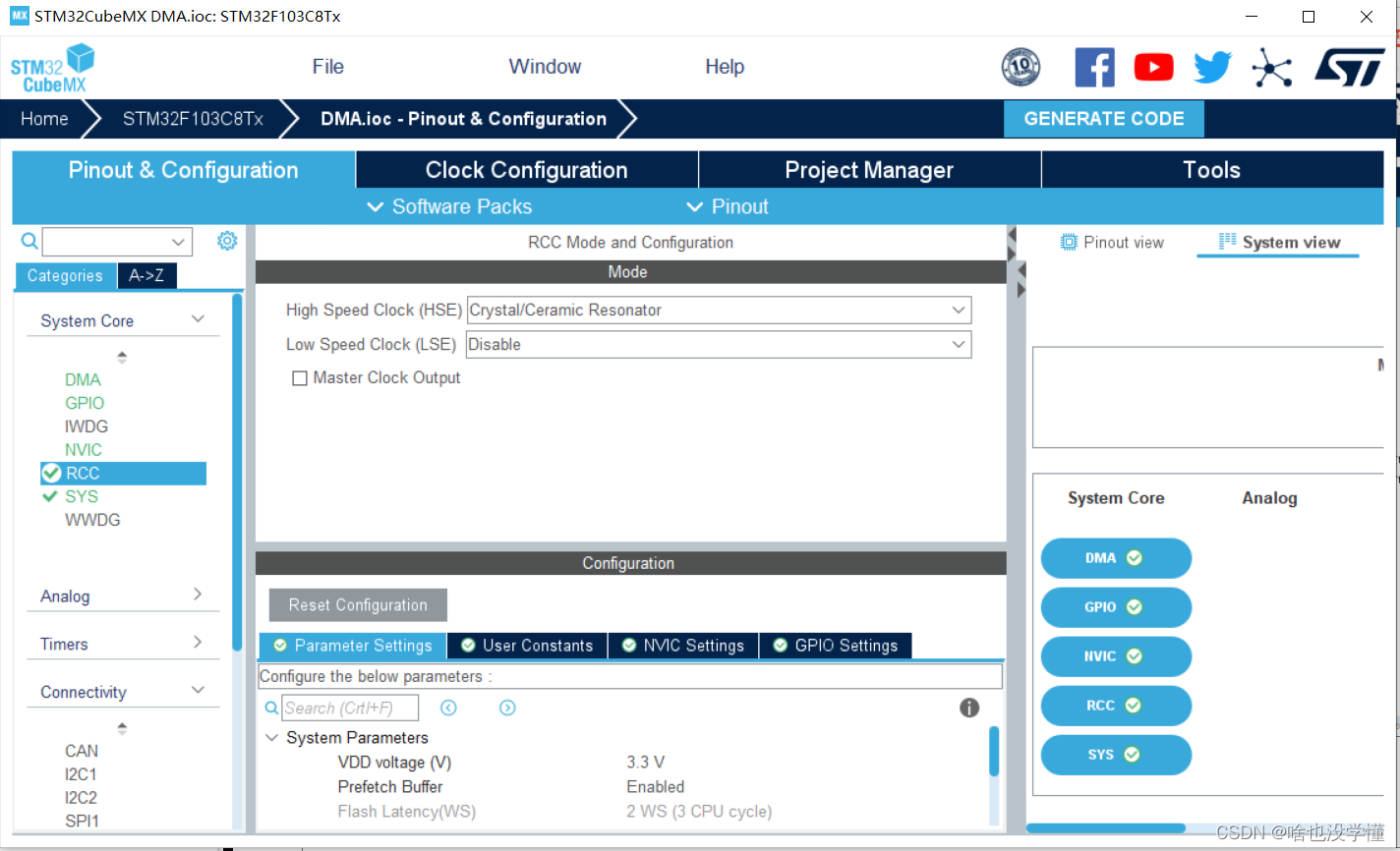The width and height of the screenshot is (1400, 851).
Task: Open the categories settings gear icon
Action: [227, 241]
